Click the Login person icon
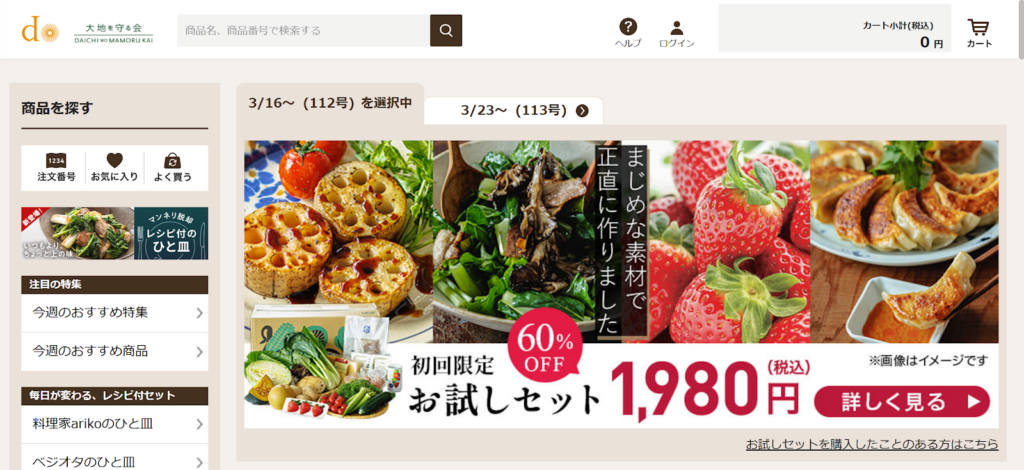This screenshot has height=470, width=1024. click(677, 27)
